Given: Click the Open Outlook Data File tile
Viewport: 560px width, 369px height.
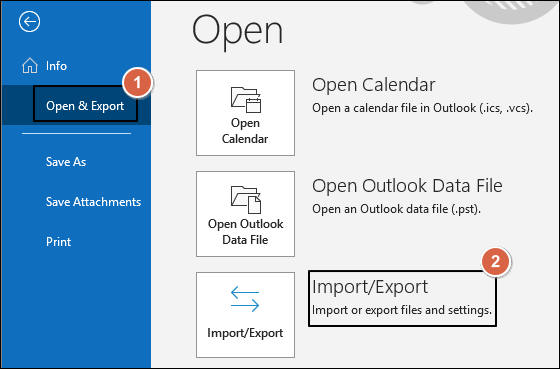Looking at the screenshot, I should [245, 214].
